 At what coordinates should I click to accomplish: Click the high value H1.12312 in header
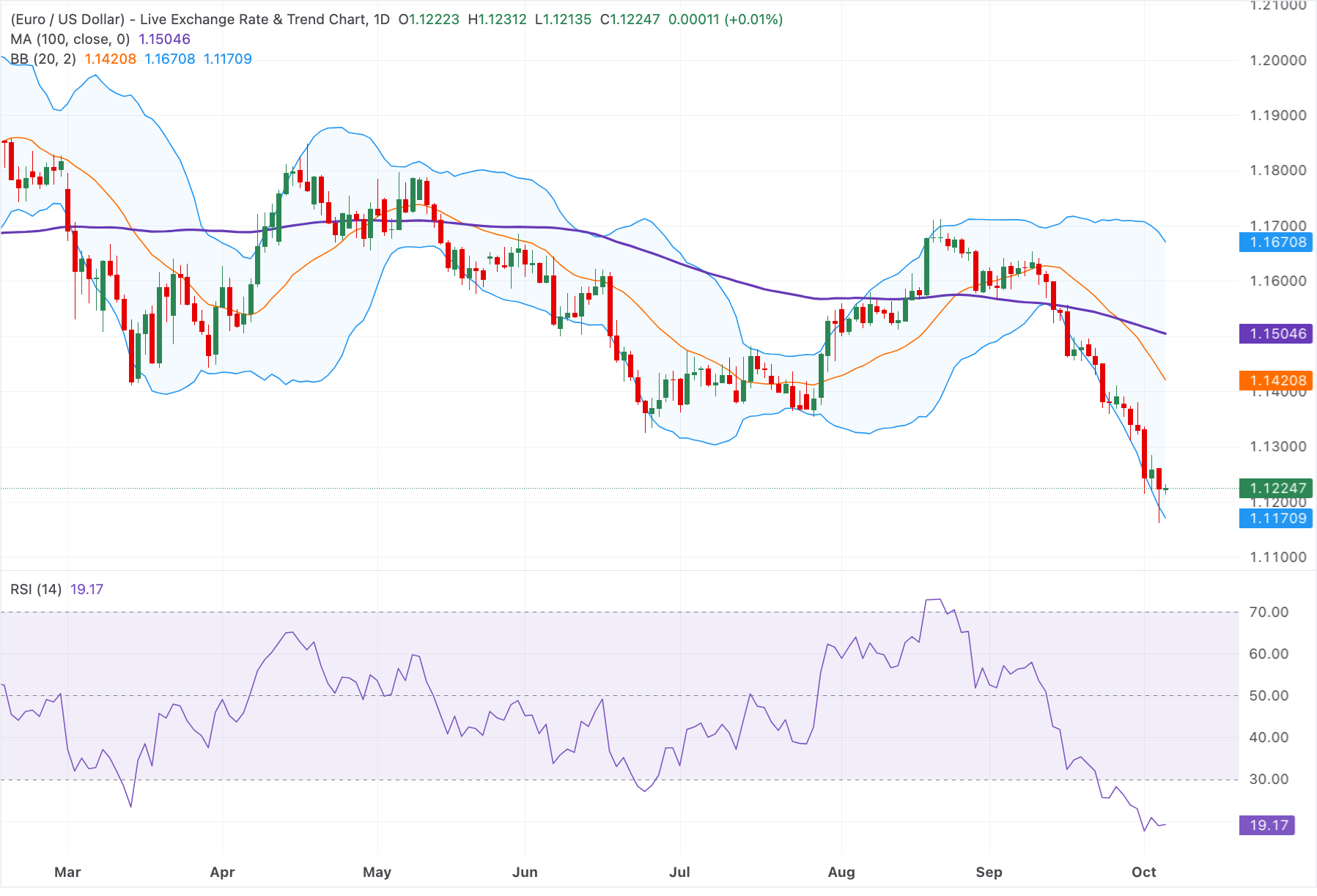pos(498,19)
